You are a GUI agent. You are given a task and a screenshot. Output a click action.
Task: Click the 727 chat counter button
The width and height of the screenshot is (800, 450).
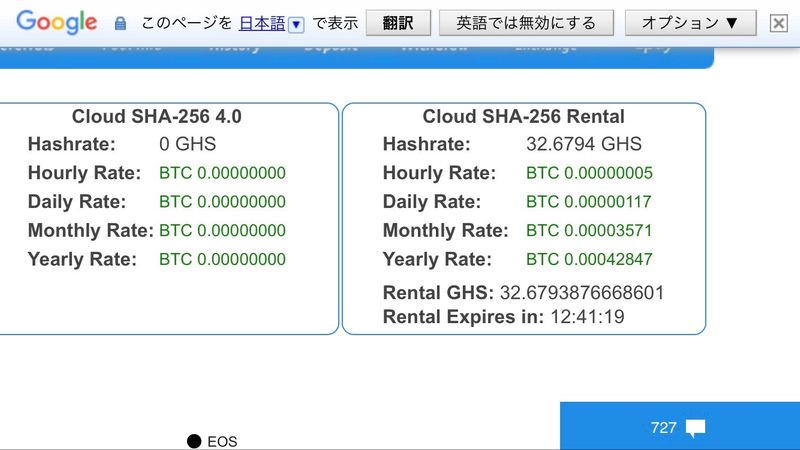[x=663, y=428]
